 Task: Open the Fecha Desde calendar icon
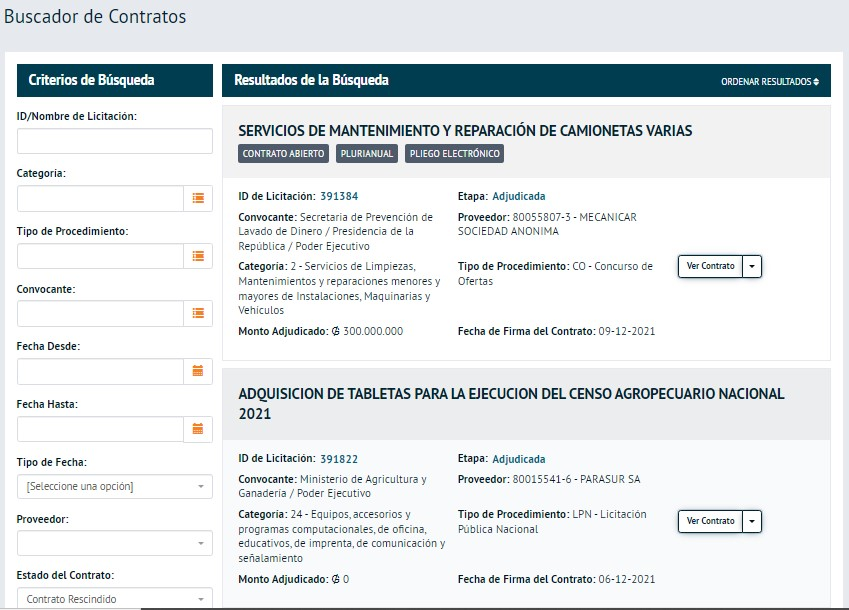(198, 372)
